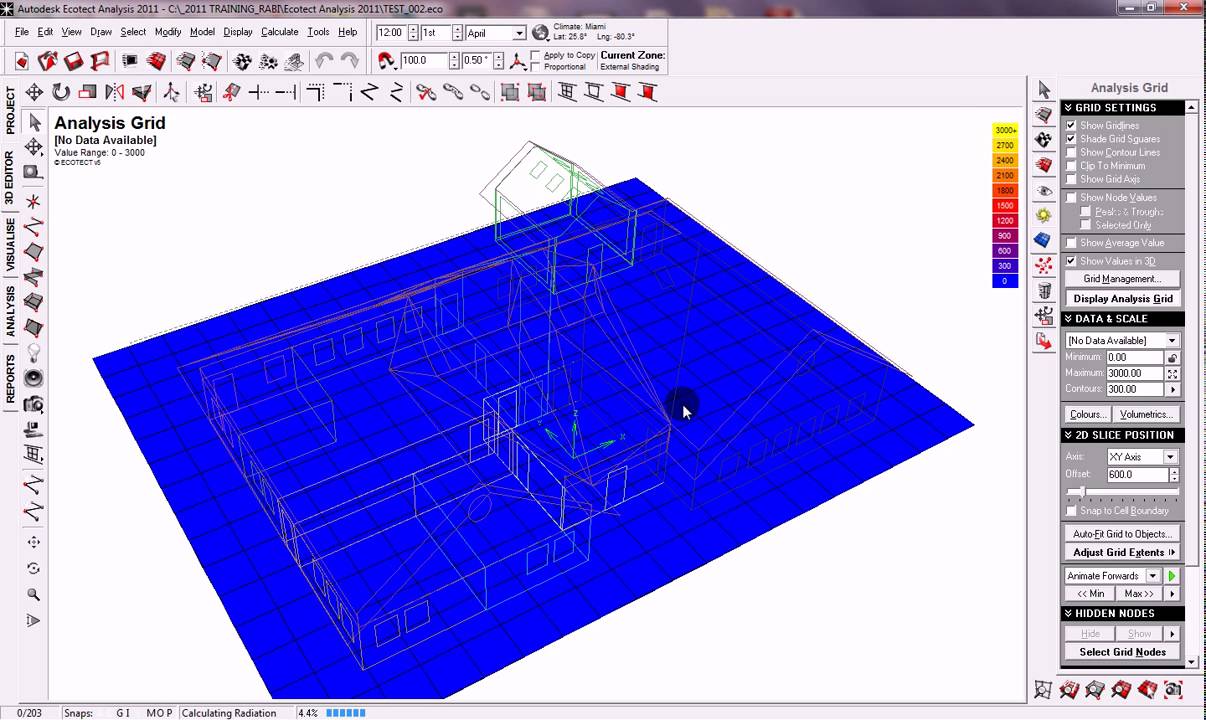Screen dimensions: 1206x720
Task: Enable Snap to Cell Boundary
Action: click(x=1071, y=511)
